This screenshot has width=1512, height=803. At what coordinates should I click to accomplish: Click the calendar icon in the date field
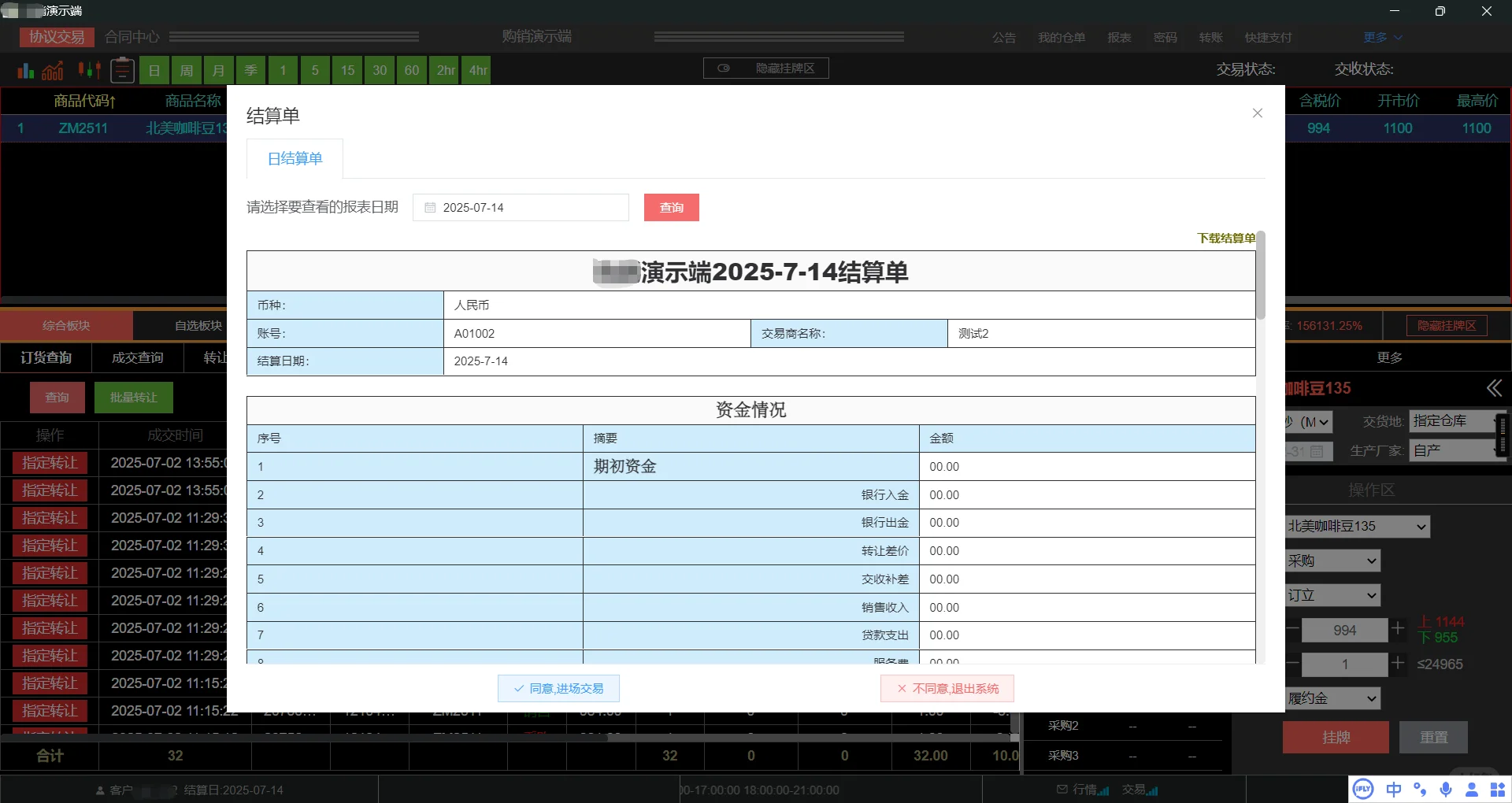click(429, 207)
